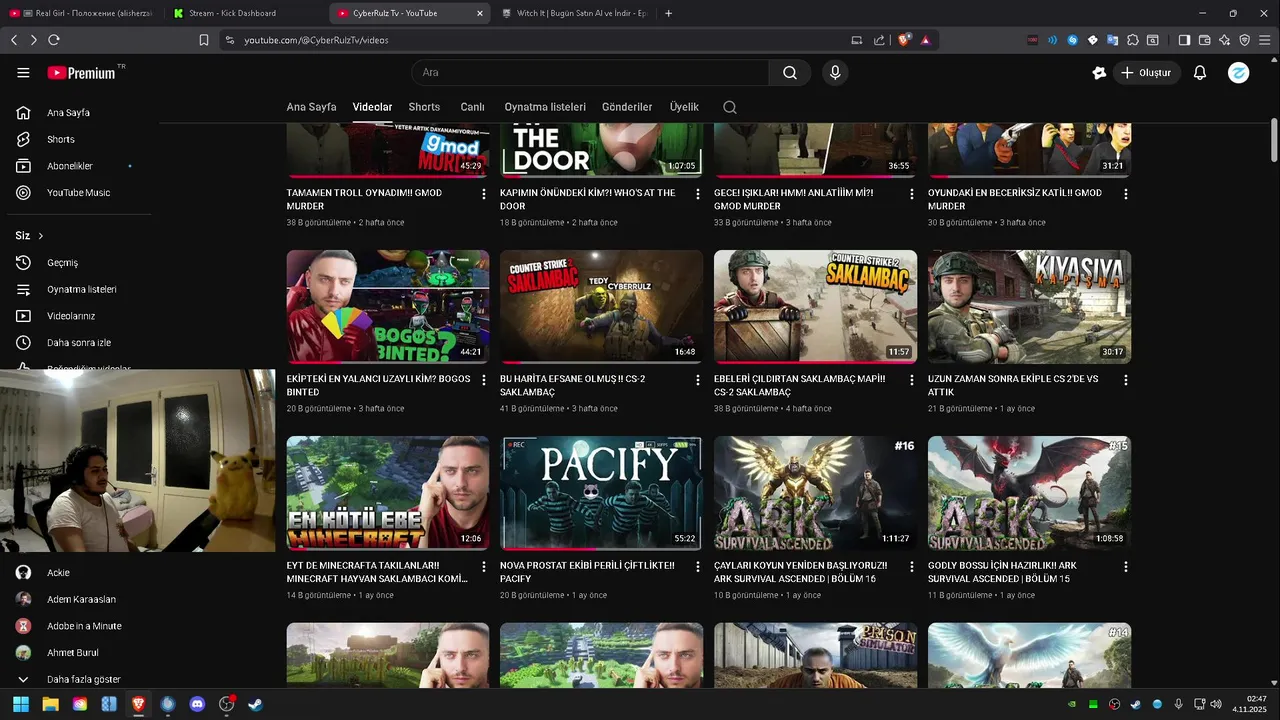Click the search magnifier button

coord(790,73)
